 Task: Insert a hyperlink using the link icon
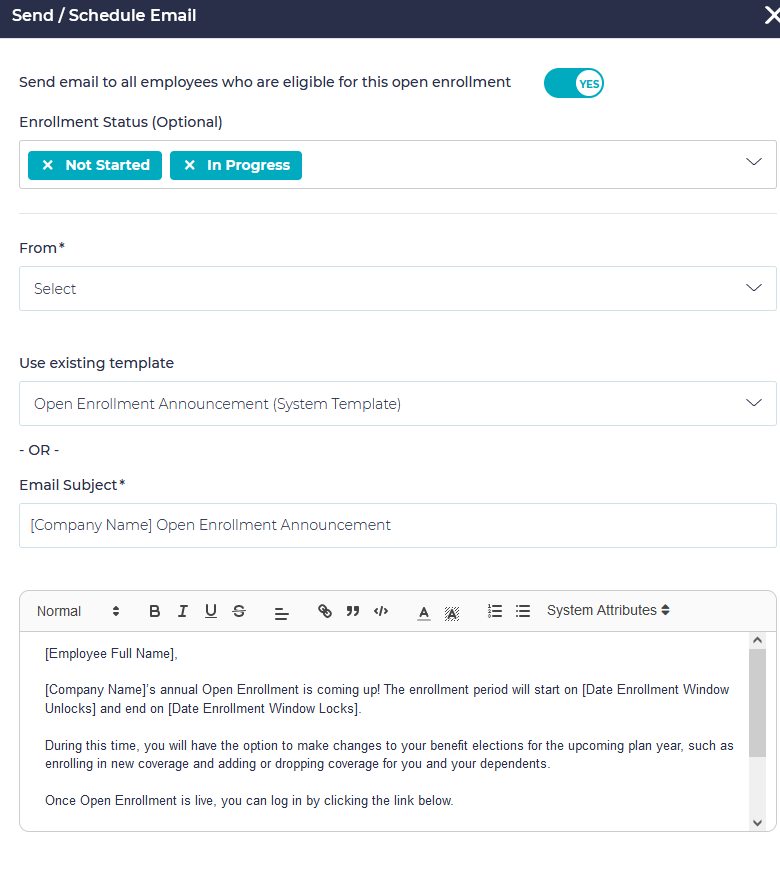click(324, 610)
